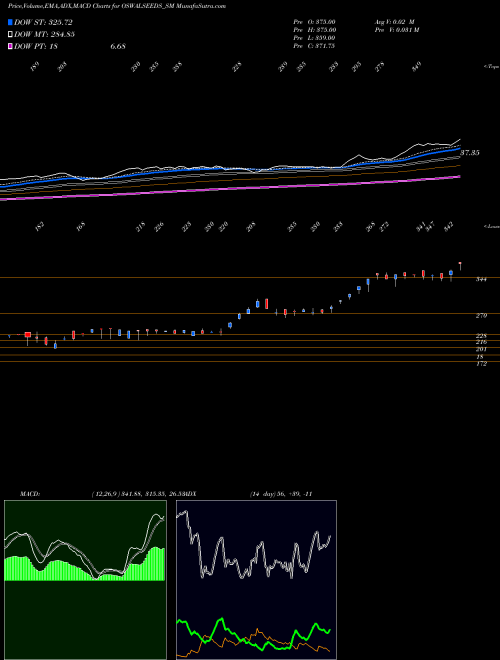500x660 pixels.
Task: Click the white DOW MT legend swatch
Action: click(10, 35)
